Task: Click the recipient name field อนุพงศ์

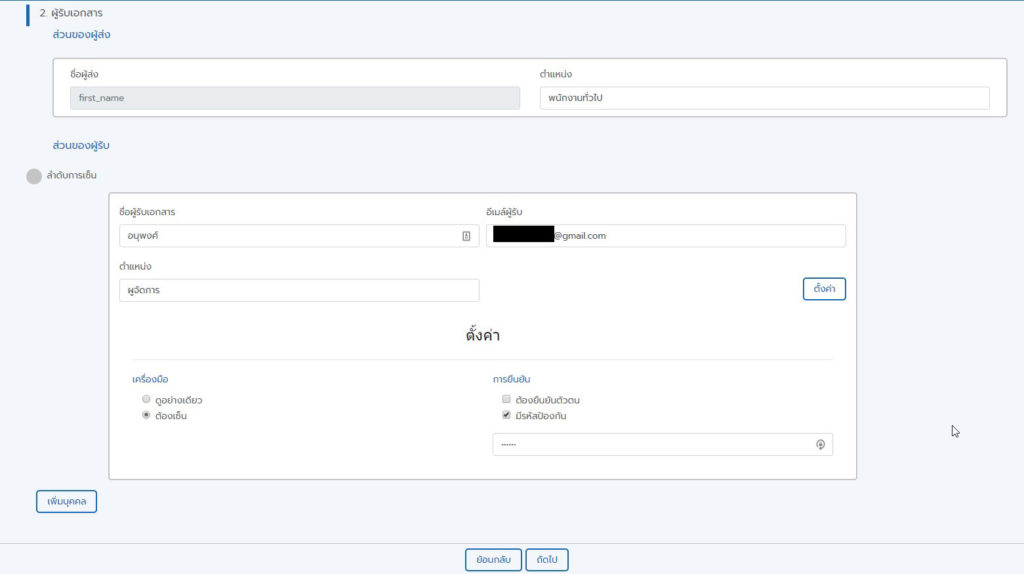Action: (x=299, y=236)
